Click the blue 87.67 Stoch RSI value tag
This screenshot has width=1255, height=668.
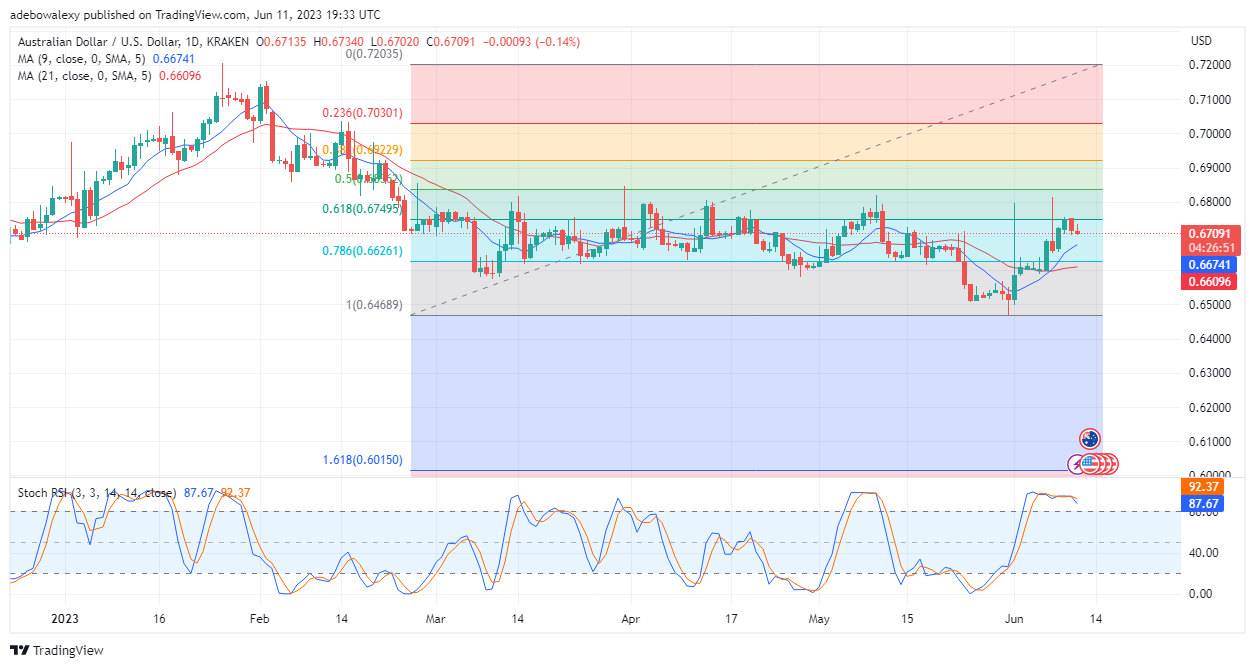1200,504
